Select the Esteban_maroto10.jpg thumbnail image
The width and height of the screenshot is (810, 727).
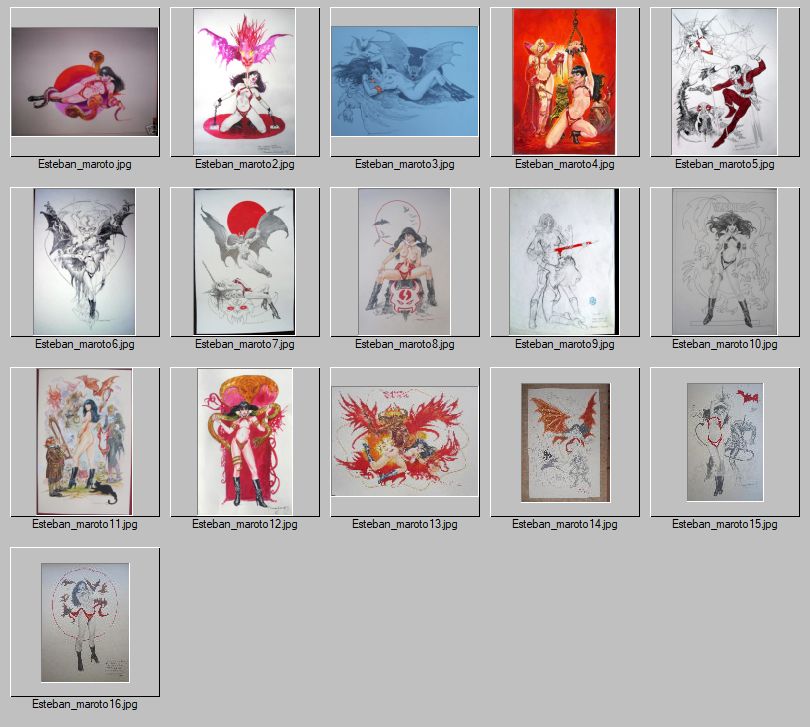[x=724, y=261]
